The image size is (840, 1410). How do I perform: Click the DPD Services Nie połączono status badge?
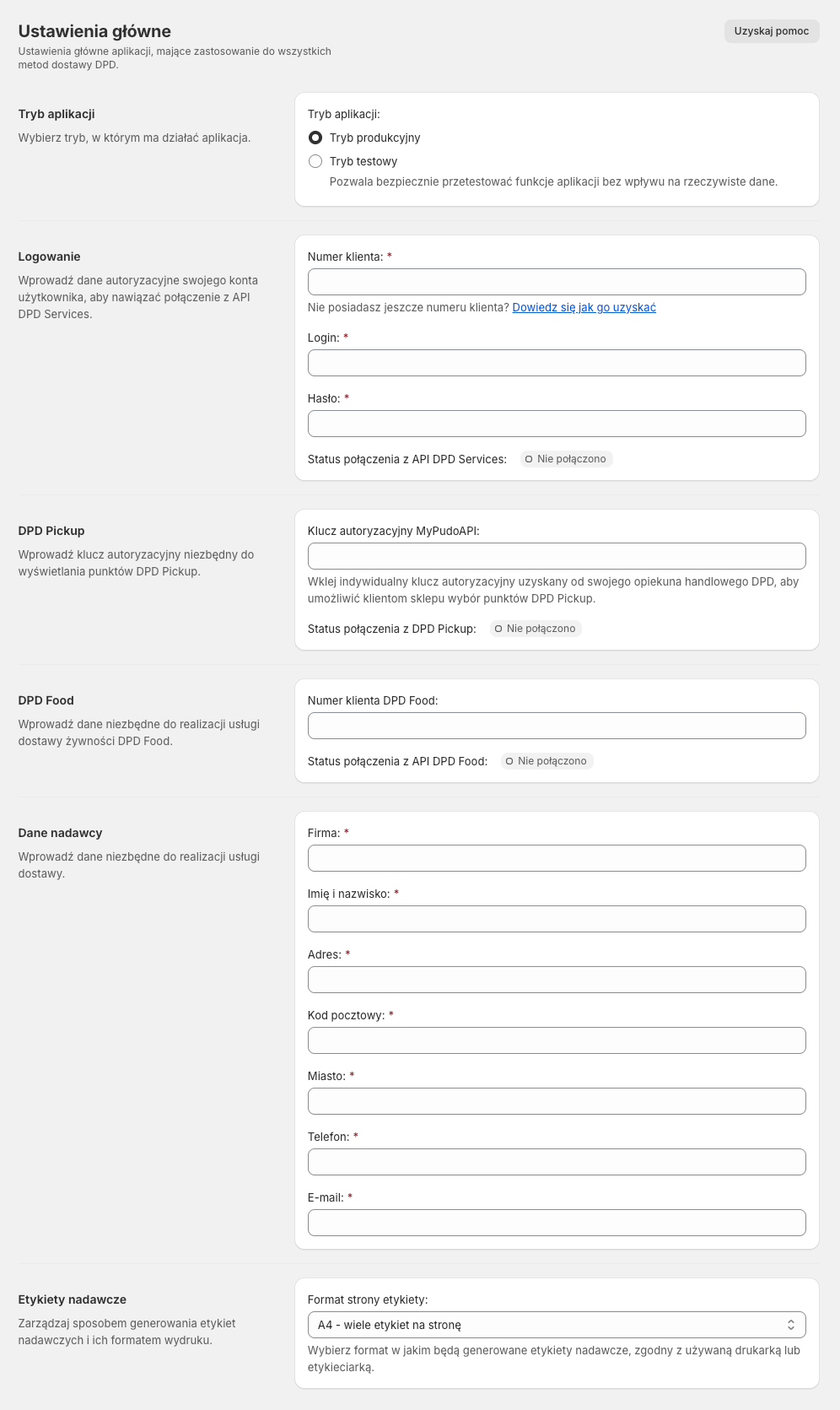click(566, 459)
